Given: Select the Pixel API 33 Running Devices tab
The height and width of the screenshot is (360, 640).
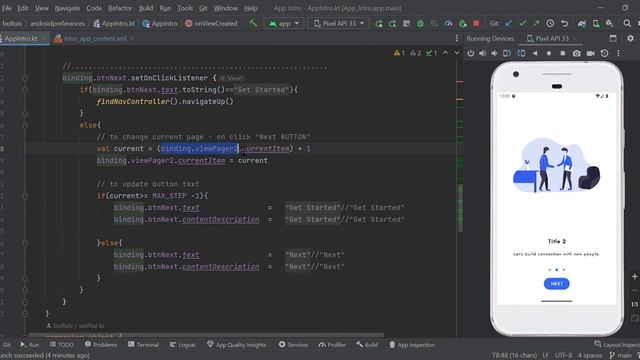Looking at the screenshot, I should 552,39.
